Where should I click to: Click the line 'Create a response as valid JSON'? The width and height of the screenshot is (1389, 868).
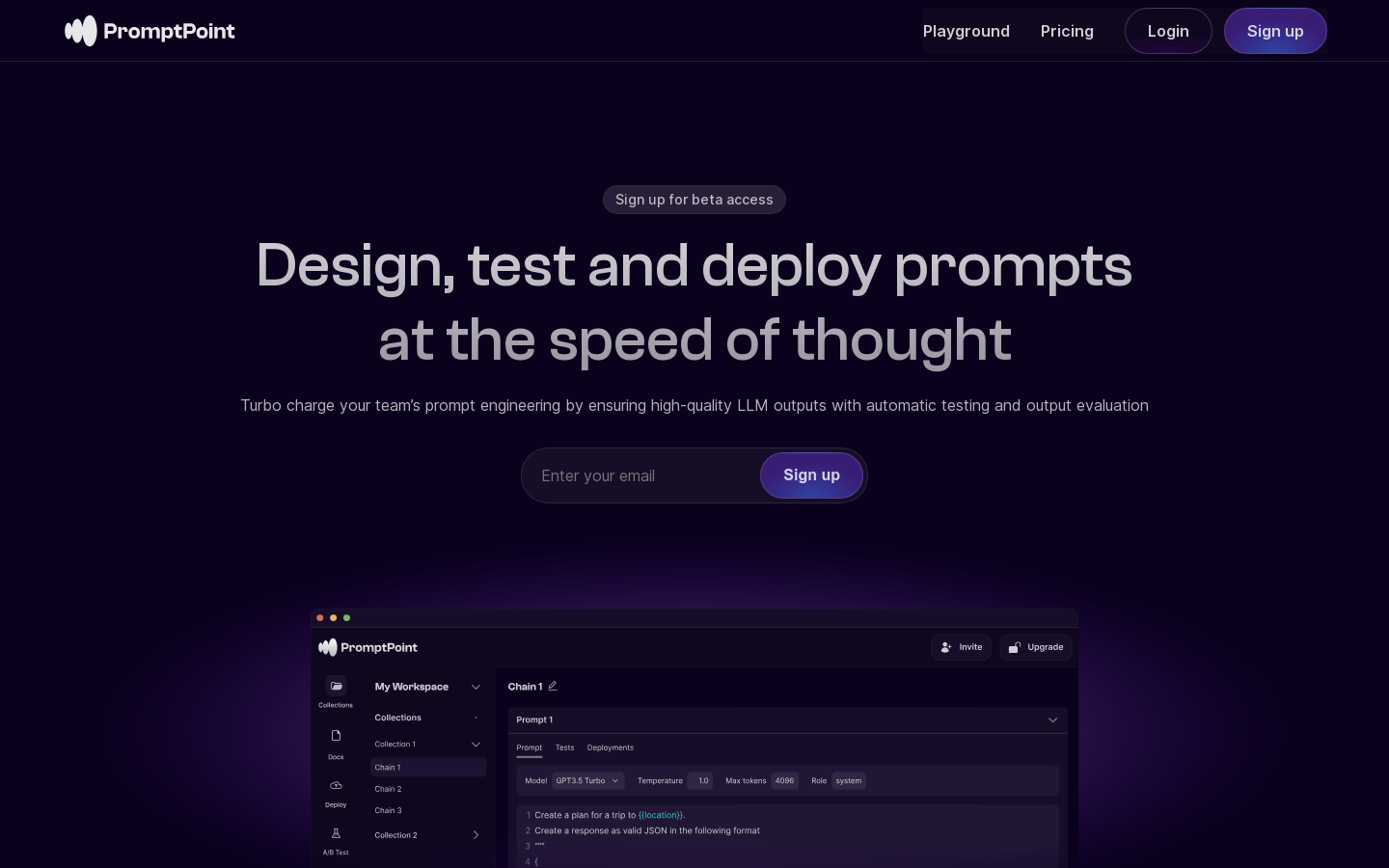647,830
